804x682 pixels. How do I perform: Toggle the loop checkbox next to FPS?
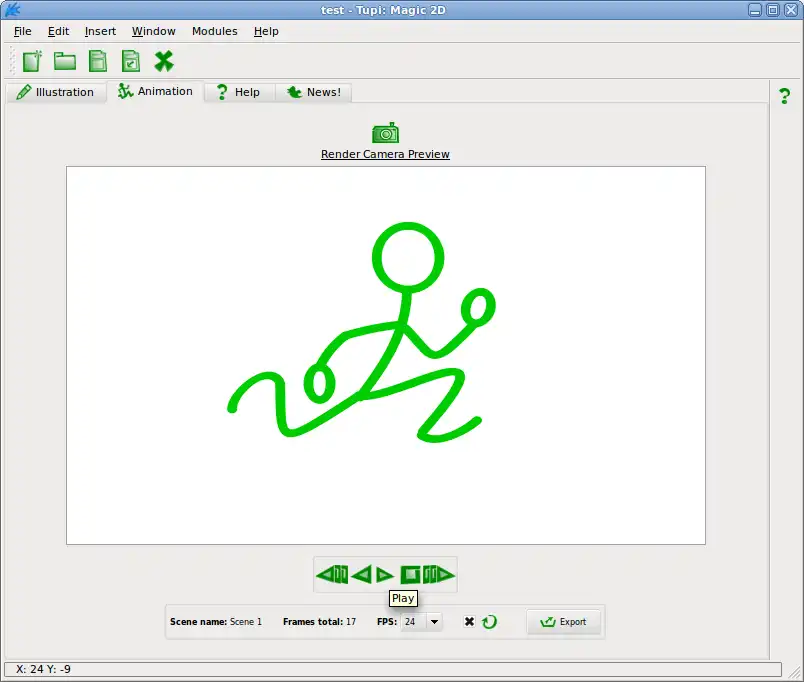[x=469, y=621]
